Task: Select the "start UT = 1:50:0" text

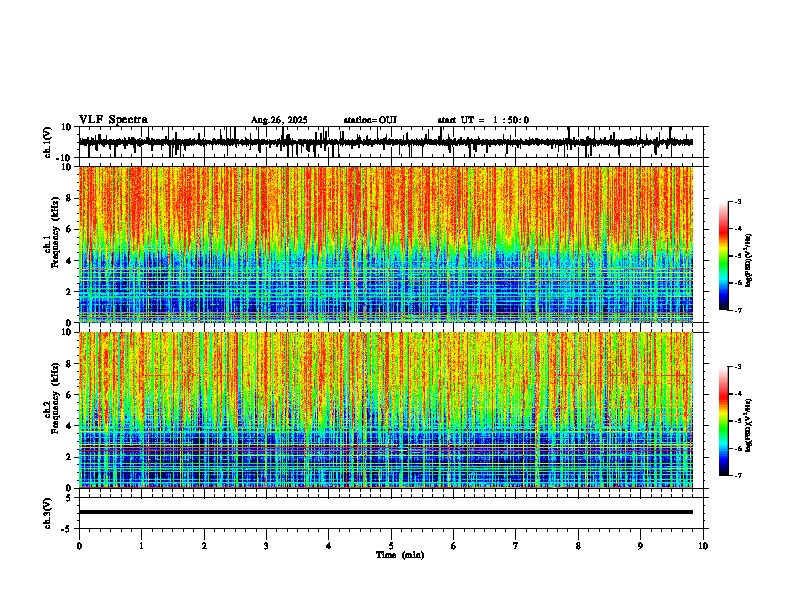Action: tap(483, 120)
